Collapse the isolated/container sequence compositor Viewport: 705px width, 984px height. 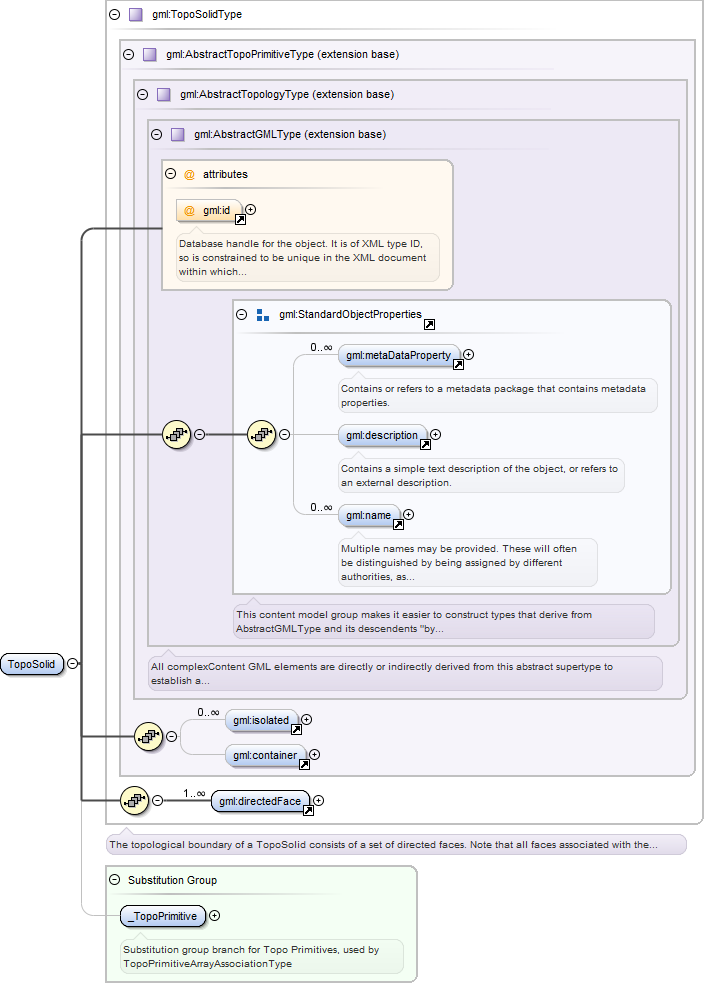(x=171, y=737)
